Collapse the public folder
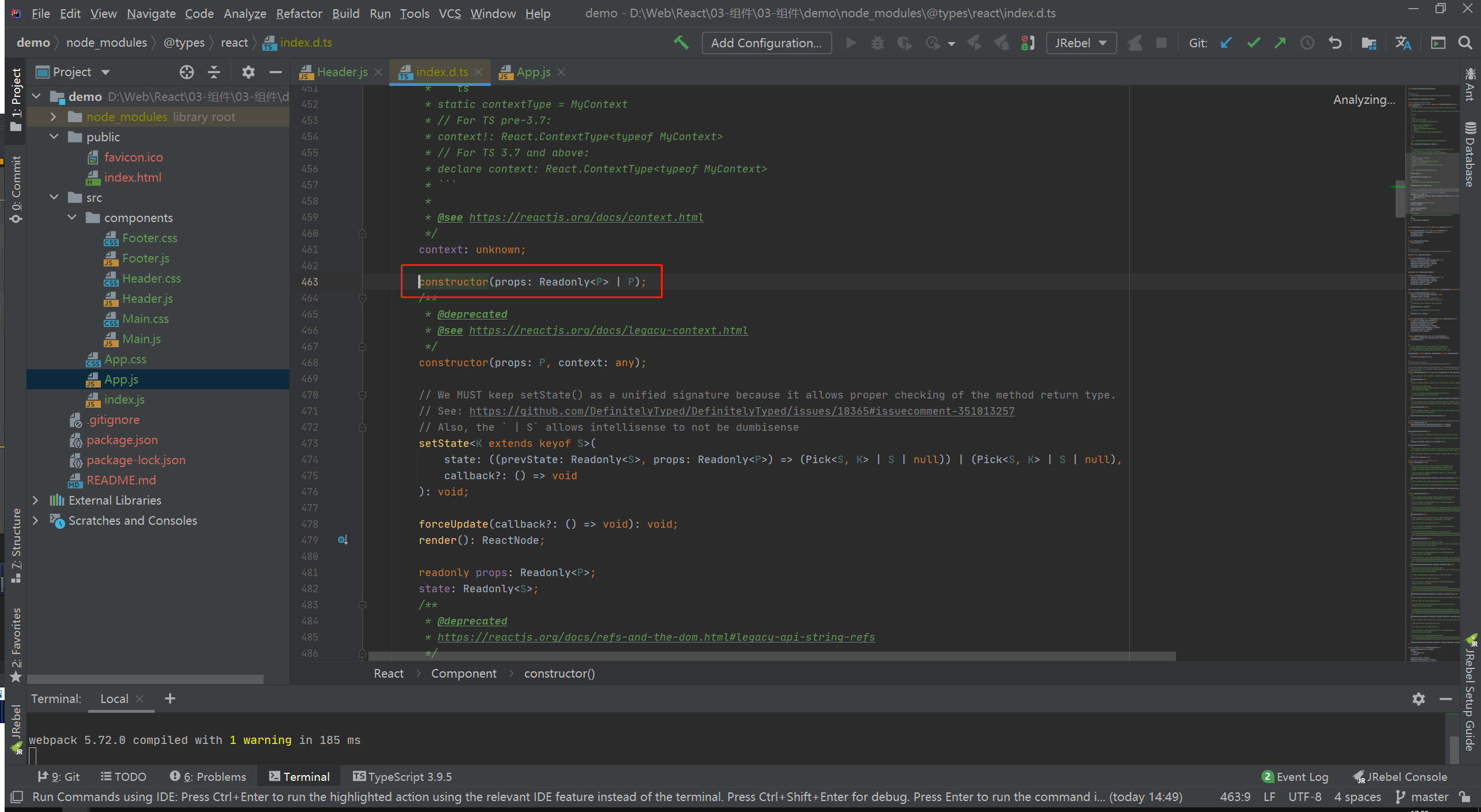1481x812 pixels. (54, 137)
